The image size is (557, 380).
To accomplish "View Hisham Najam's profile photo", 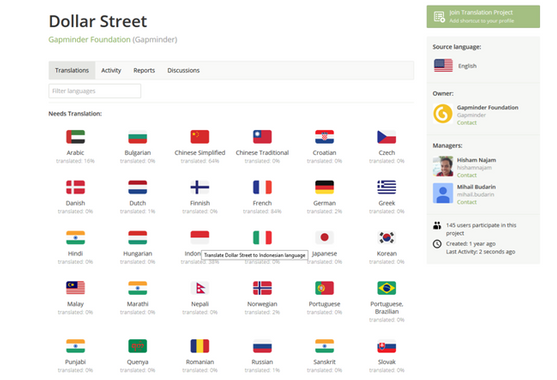I will 443,166.
